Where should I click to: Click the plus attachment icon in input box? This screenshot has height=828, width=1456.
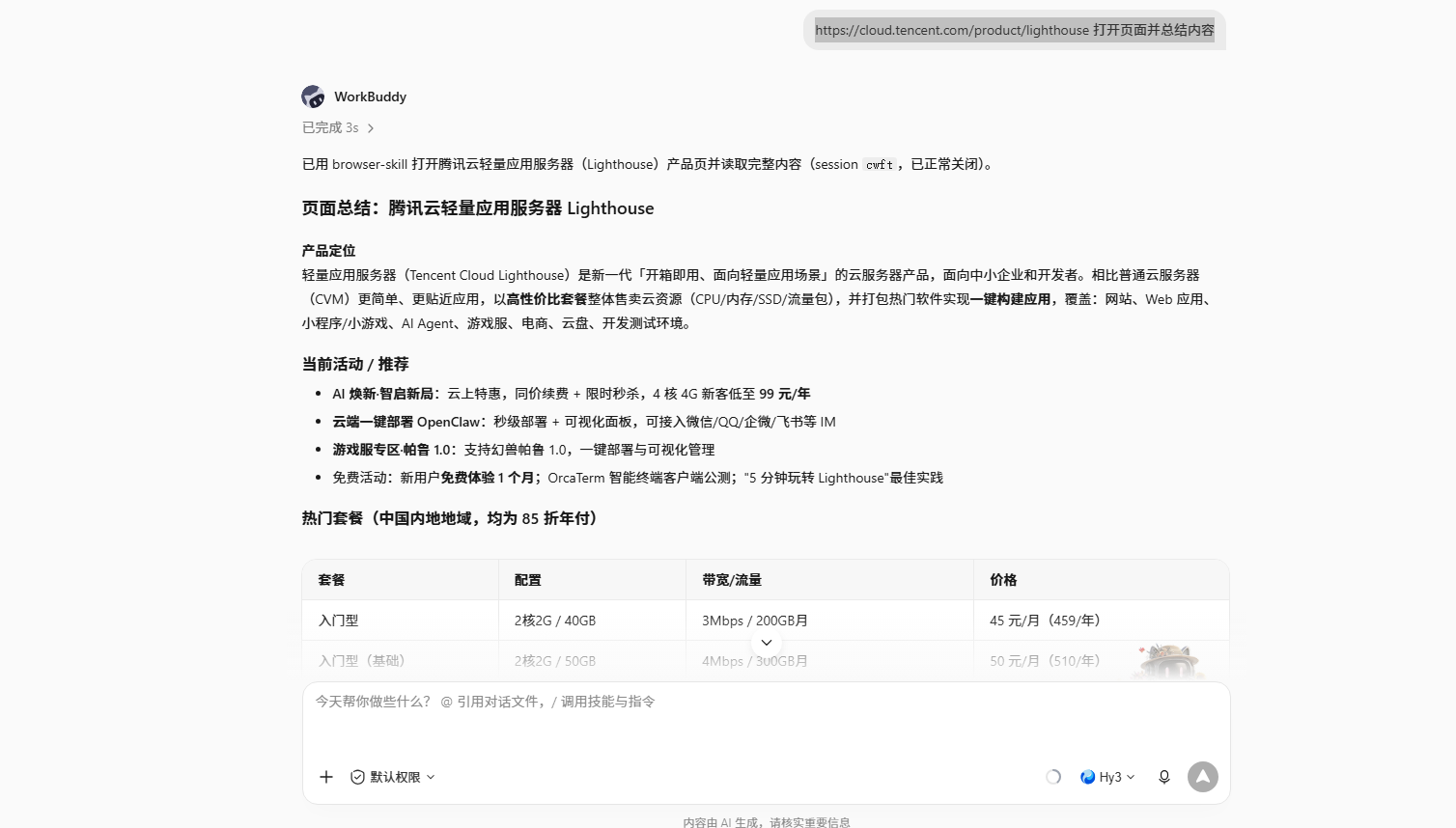point(326,777)
